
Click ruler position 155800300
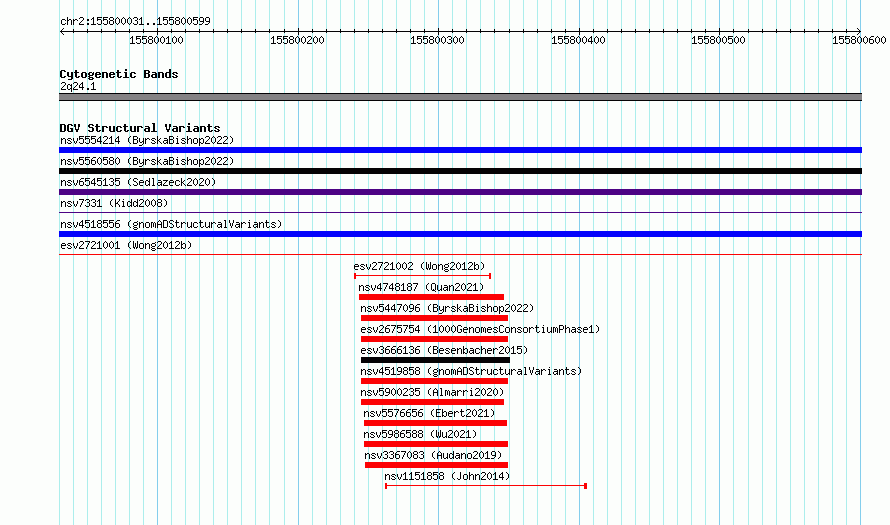coord(438,40)
